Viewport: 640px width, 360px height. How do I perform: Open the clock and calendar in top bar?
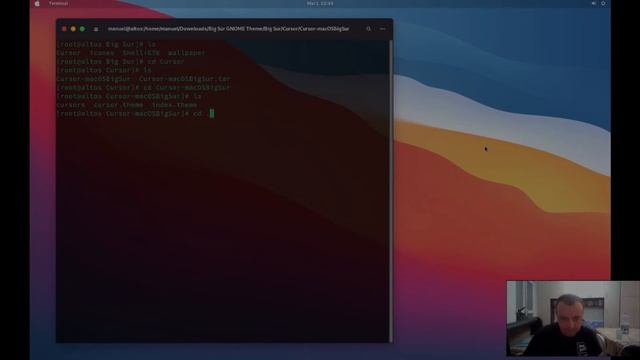coord(320,3)
